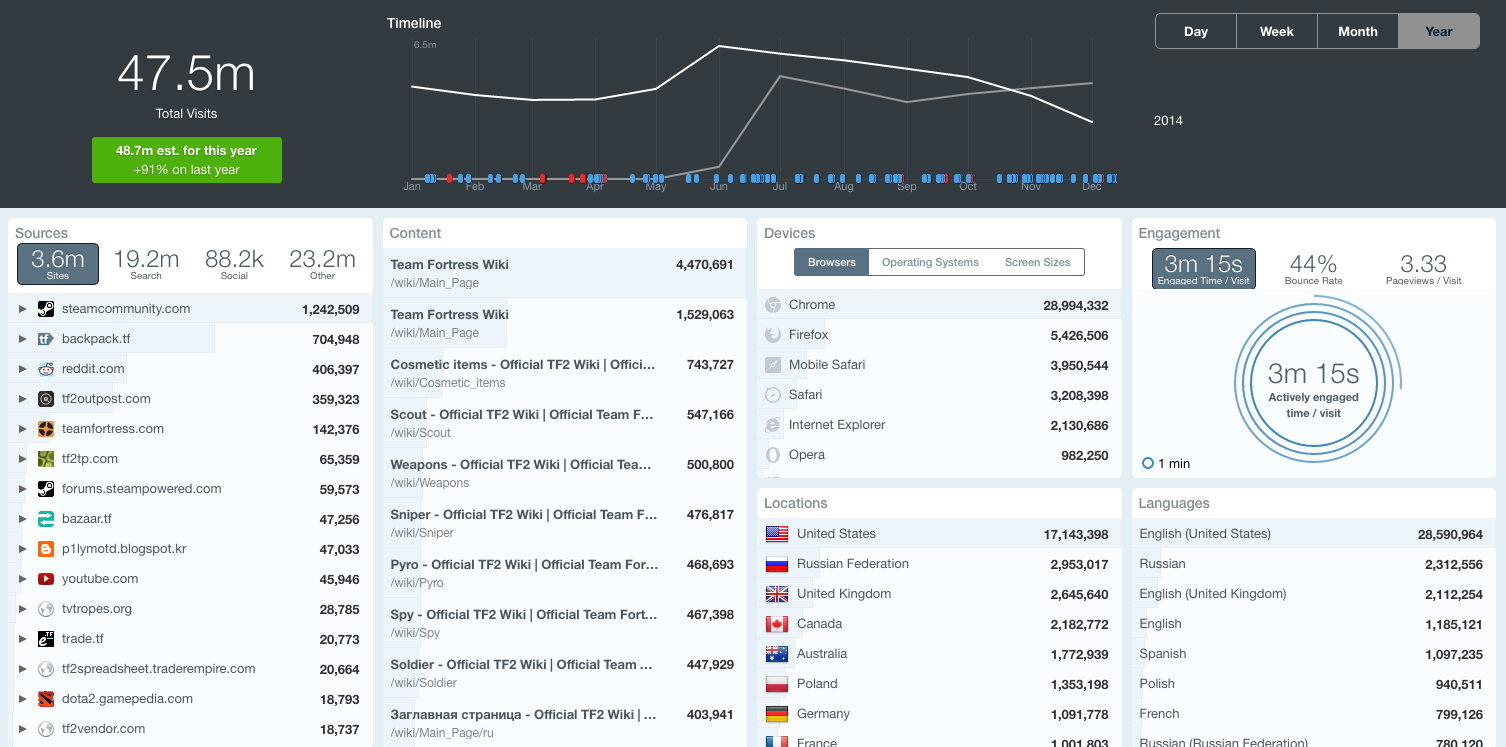The width and height of the screenshot is (1506, 747).
Task: Click the Opera browser icon
Action: coord(772,455)
